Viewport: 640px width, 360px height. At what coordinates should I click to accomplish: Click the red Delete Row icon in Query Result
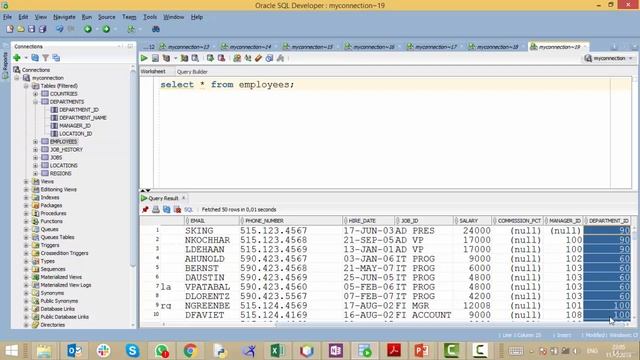(178, 209)
